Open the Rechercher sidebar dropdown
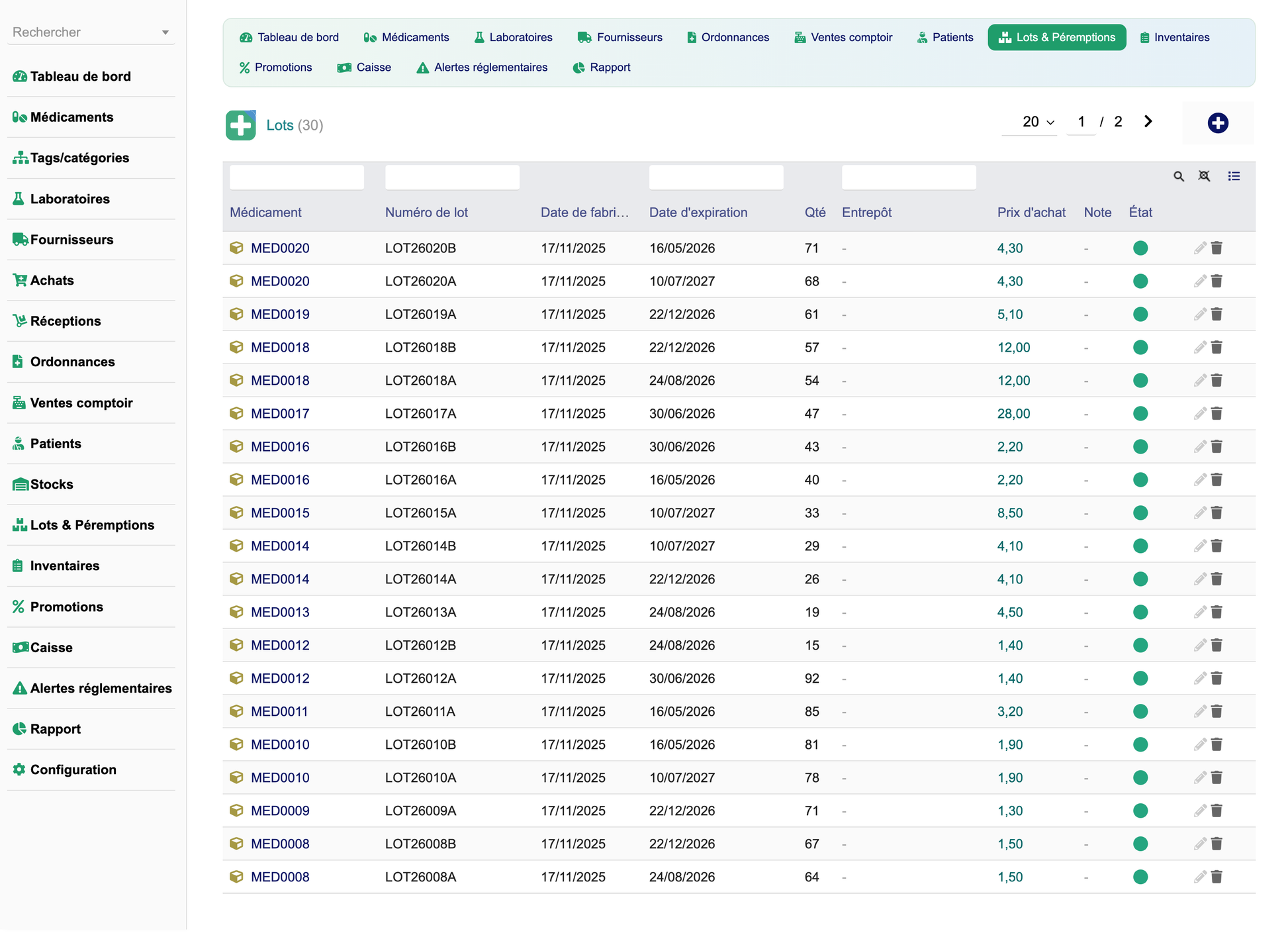Image resolution: width=1288 pixels, height=933 pixels. [91, 32]
